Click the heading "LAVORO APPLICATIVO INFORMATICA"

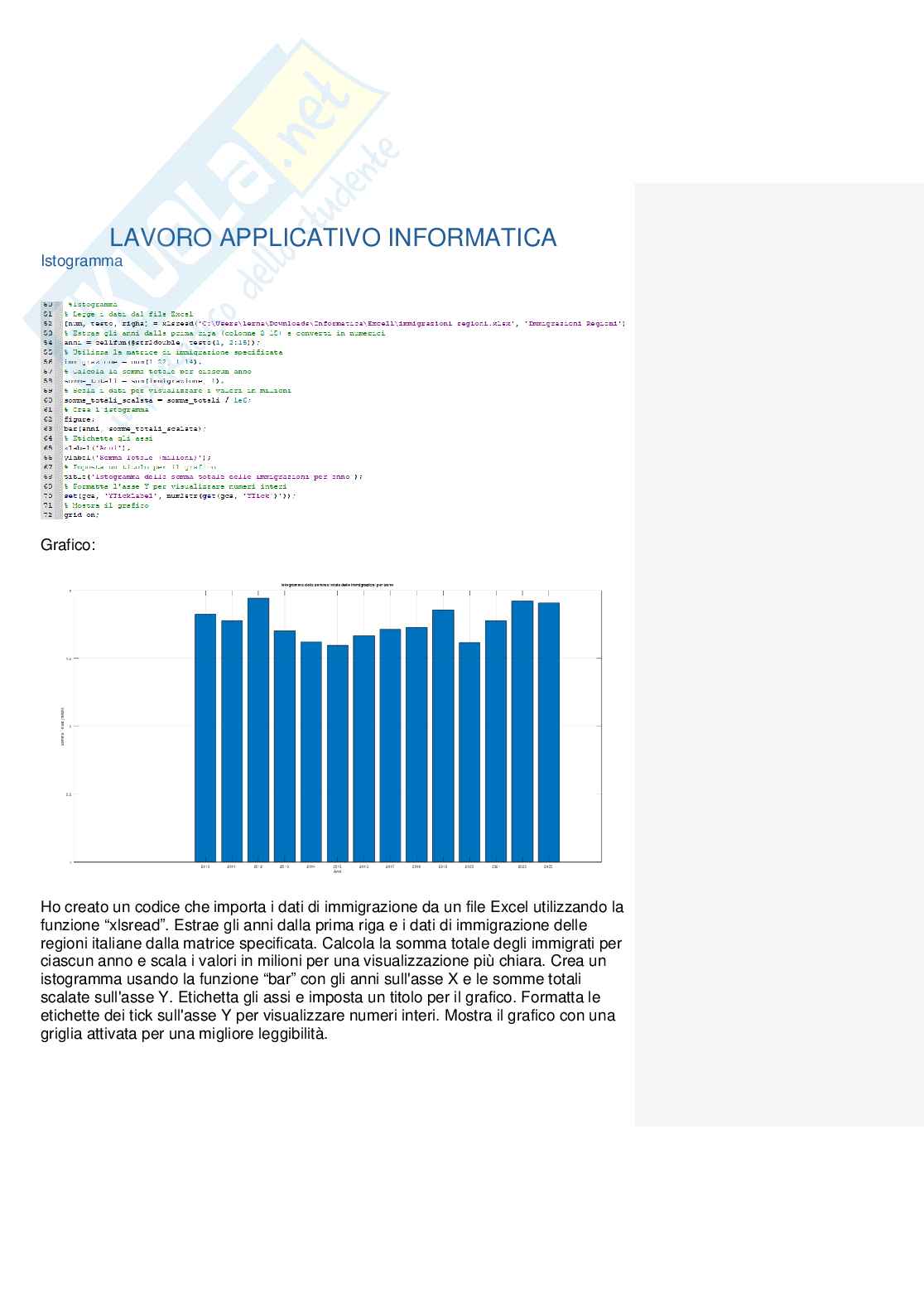(x=333, y=238)
